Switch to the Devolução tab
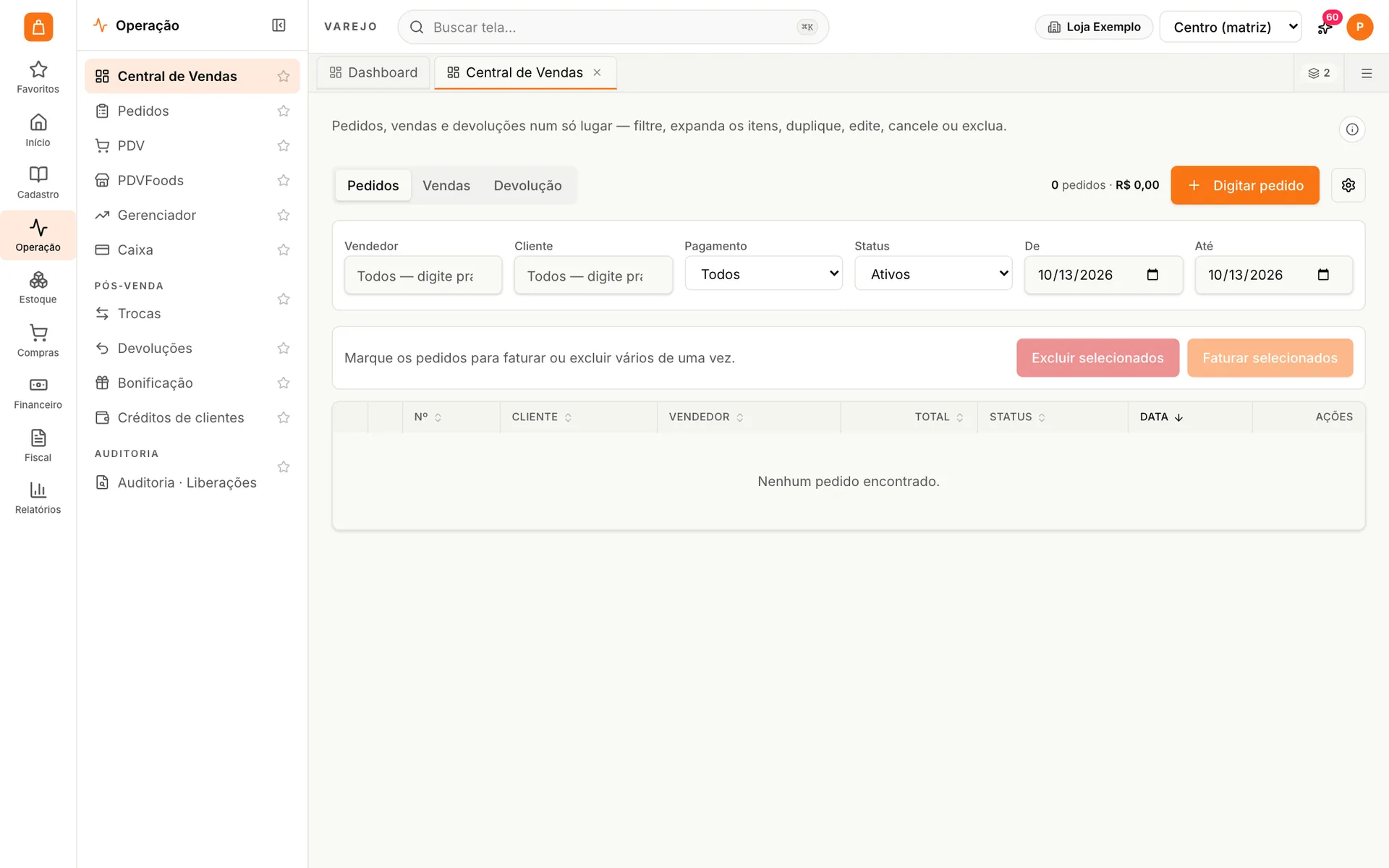Viewport: 1389px width, 868px height. pyautogui.click(x=527, y=185)
